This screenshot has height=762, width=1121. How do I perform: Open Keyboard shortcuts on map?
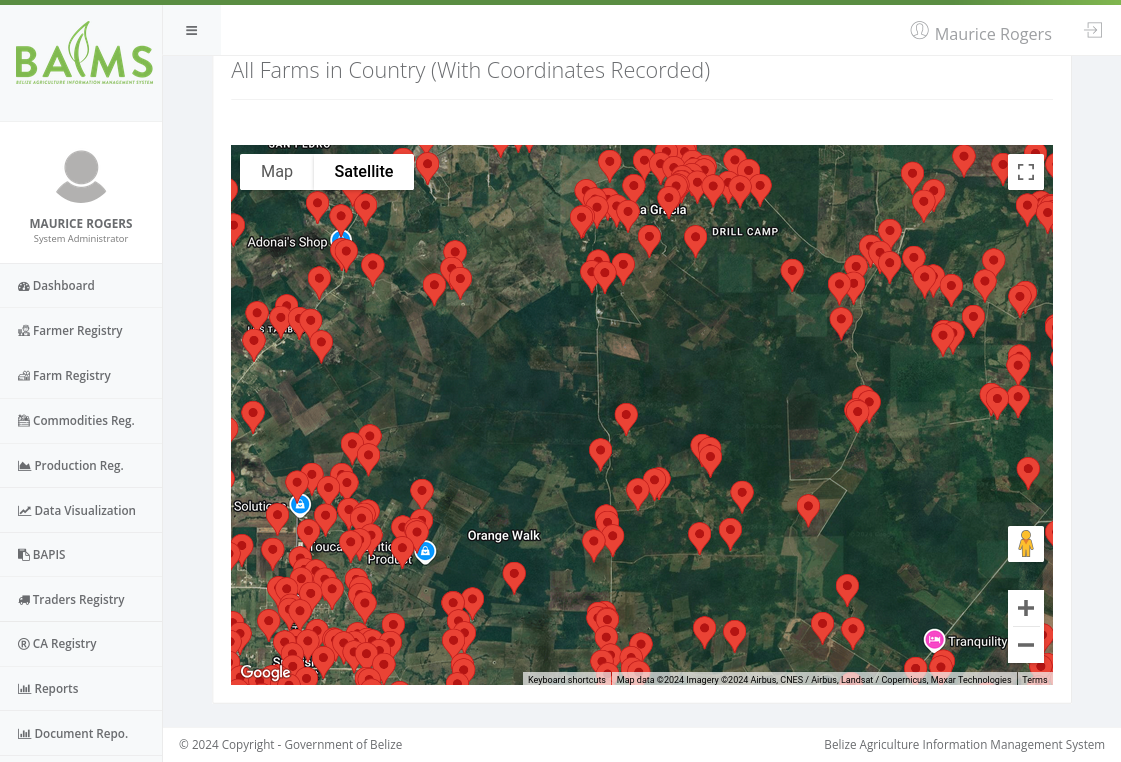pyautogui.click(x=567, y=680)
